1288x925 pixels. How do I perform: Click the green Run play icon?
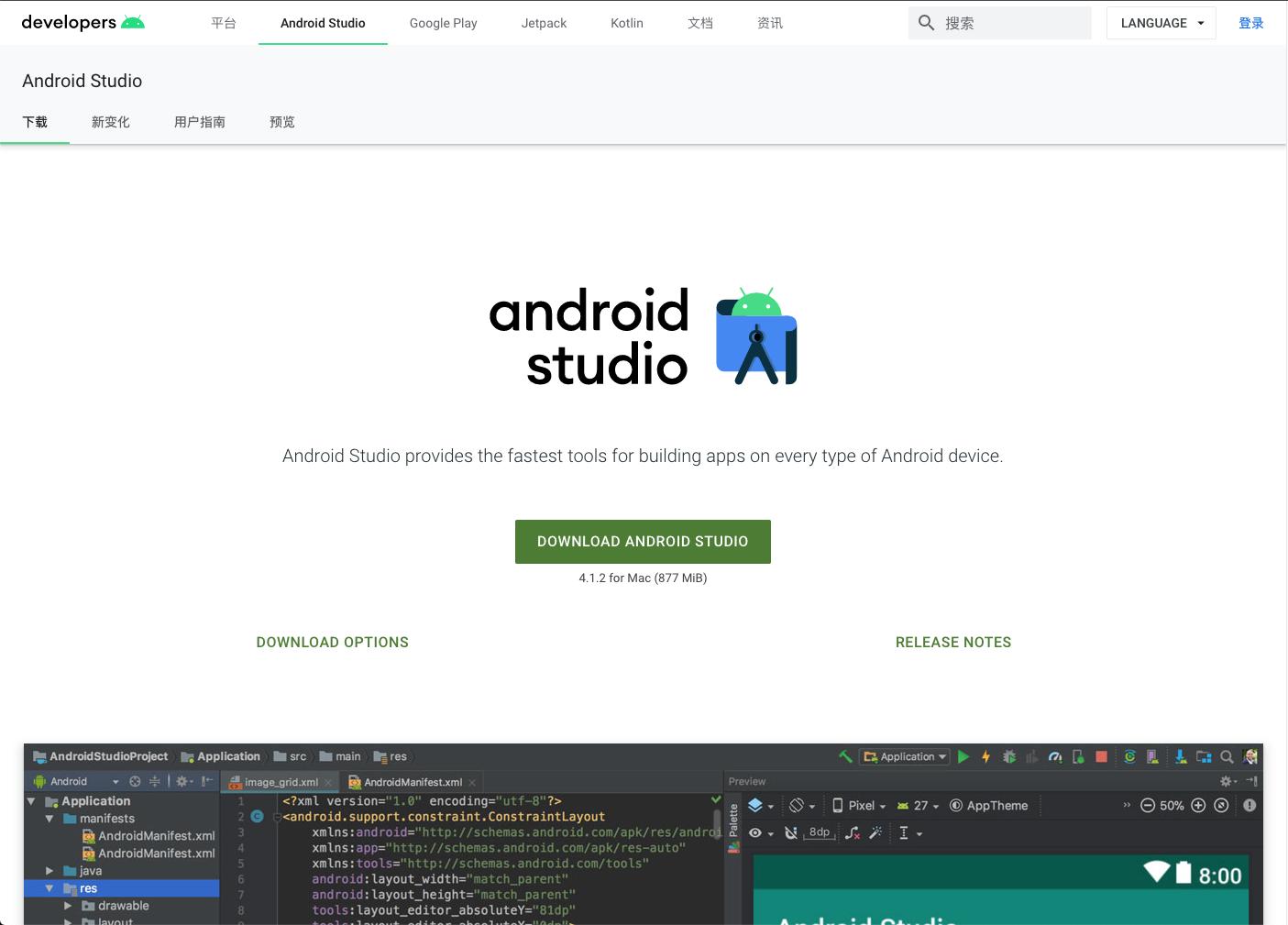[963, 756]
